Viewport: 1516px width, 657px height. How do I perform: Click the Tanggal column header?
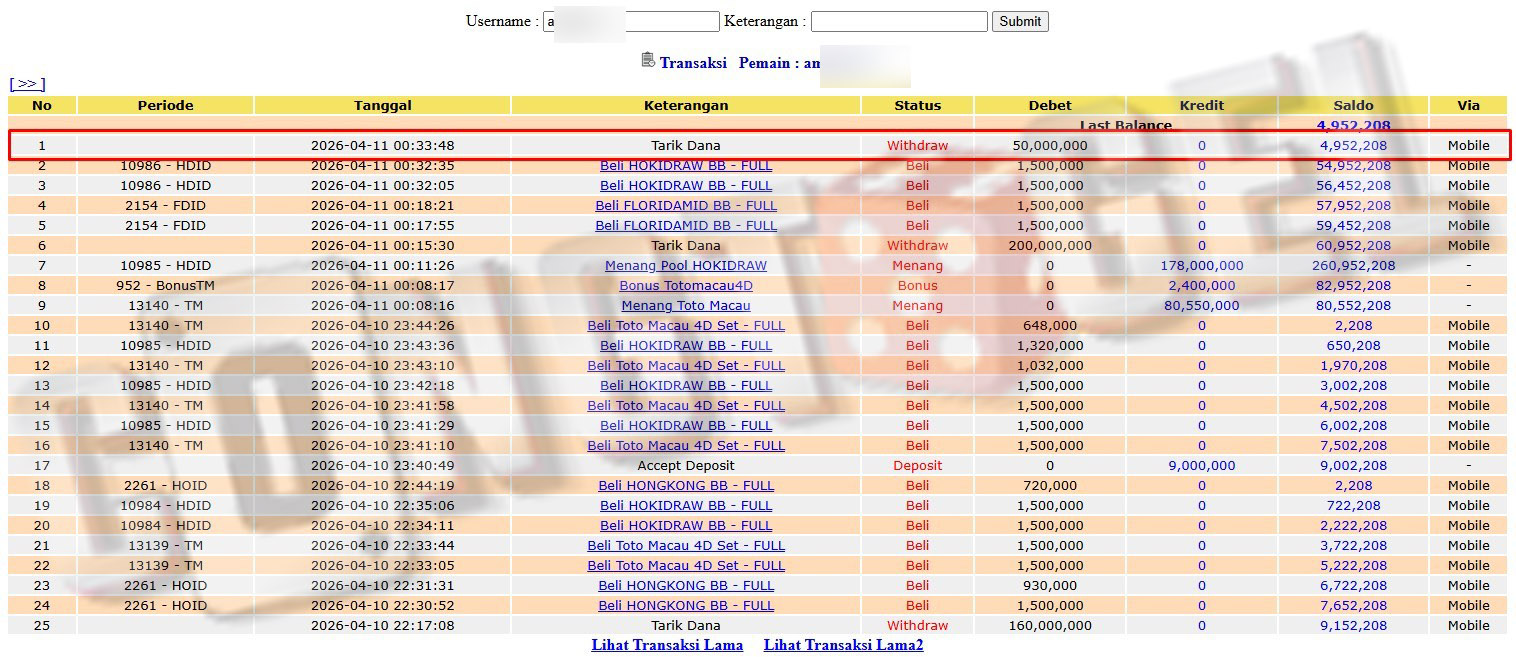tap(382, 105)
